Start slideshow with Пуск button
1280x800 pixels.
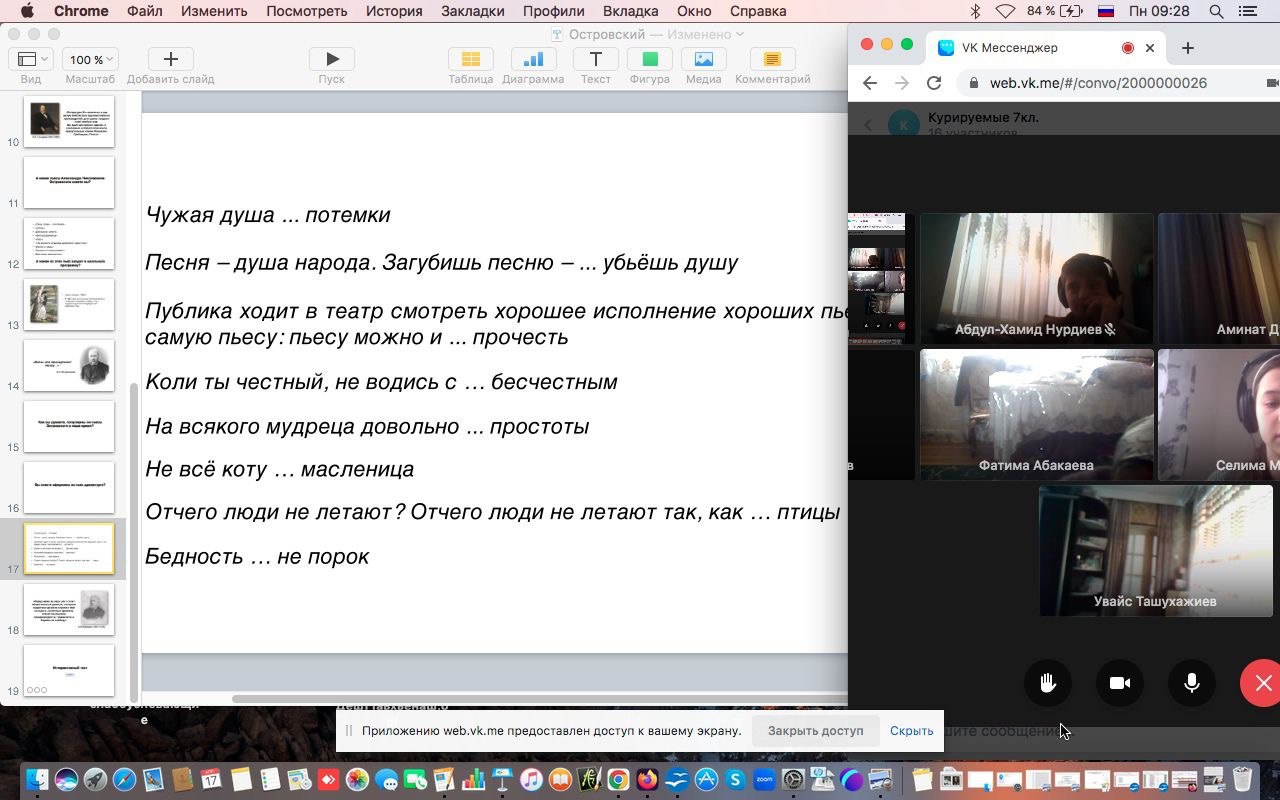click(332, 60)
